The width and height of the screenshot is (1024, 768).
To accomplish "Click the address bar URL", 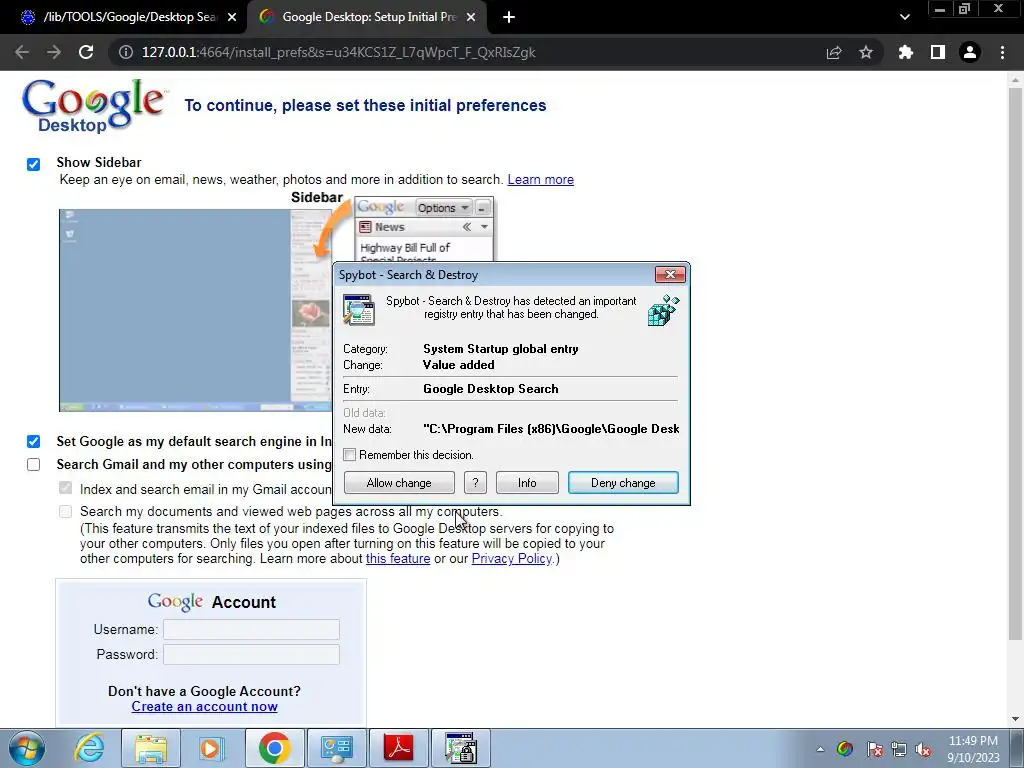I will click(x=338, y=52).
